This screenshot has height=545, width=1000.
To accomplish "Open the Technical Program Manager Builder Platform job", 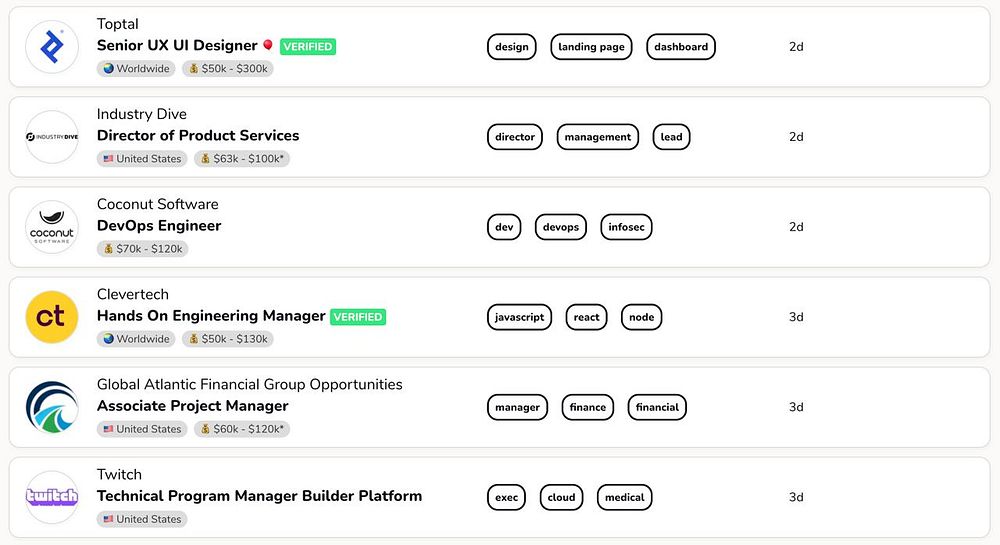I will coord(260,496).
